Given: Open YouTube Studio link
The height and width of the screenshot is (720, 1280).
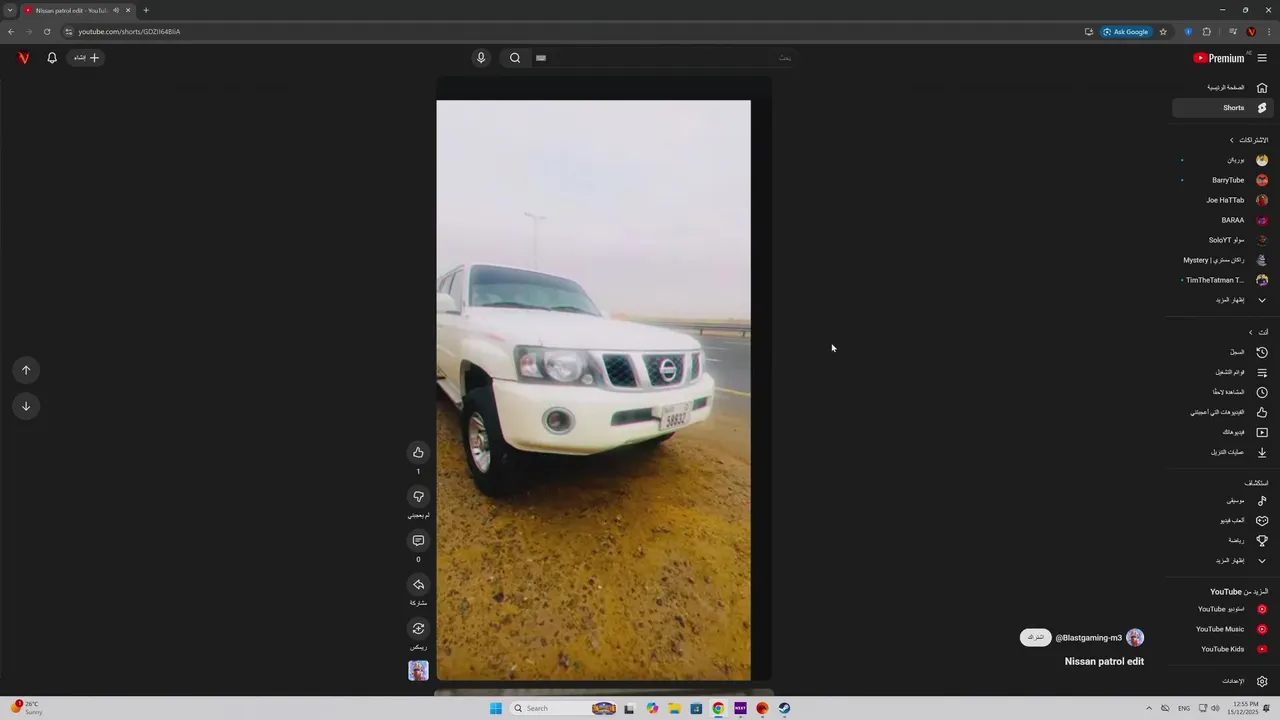Looking at the screenshot, I should coord(1221,609).
